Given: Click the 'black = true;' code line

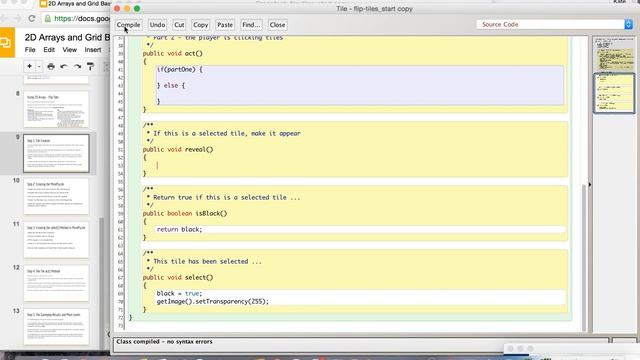Looking at the screenshot, I should pyautogui.click(x=179, y=293).
